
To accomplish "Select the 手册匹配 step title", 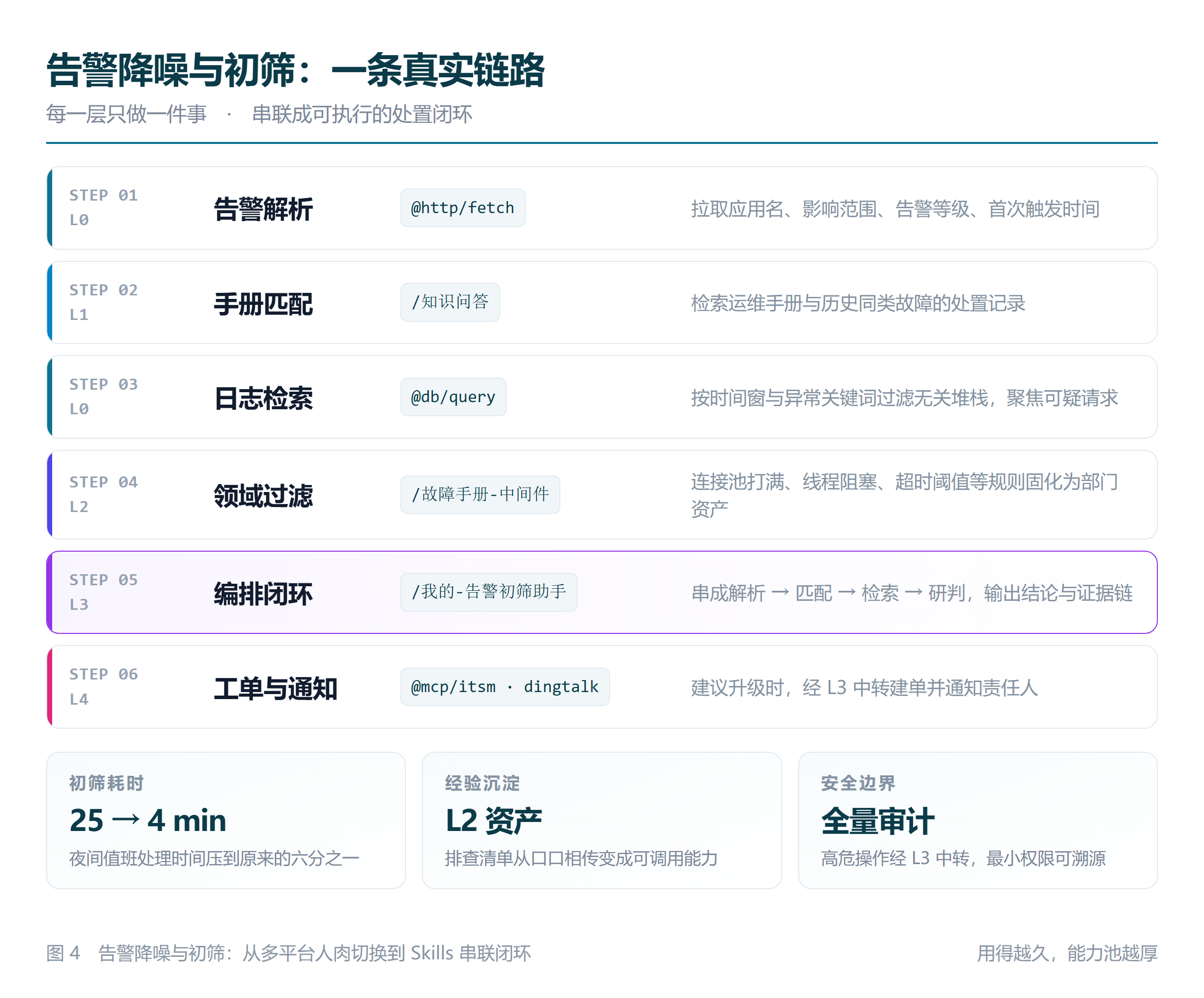I will (263, 304).
